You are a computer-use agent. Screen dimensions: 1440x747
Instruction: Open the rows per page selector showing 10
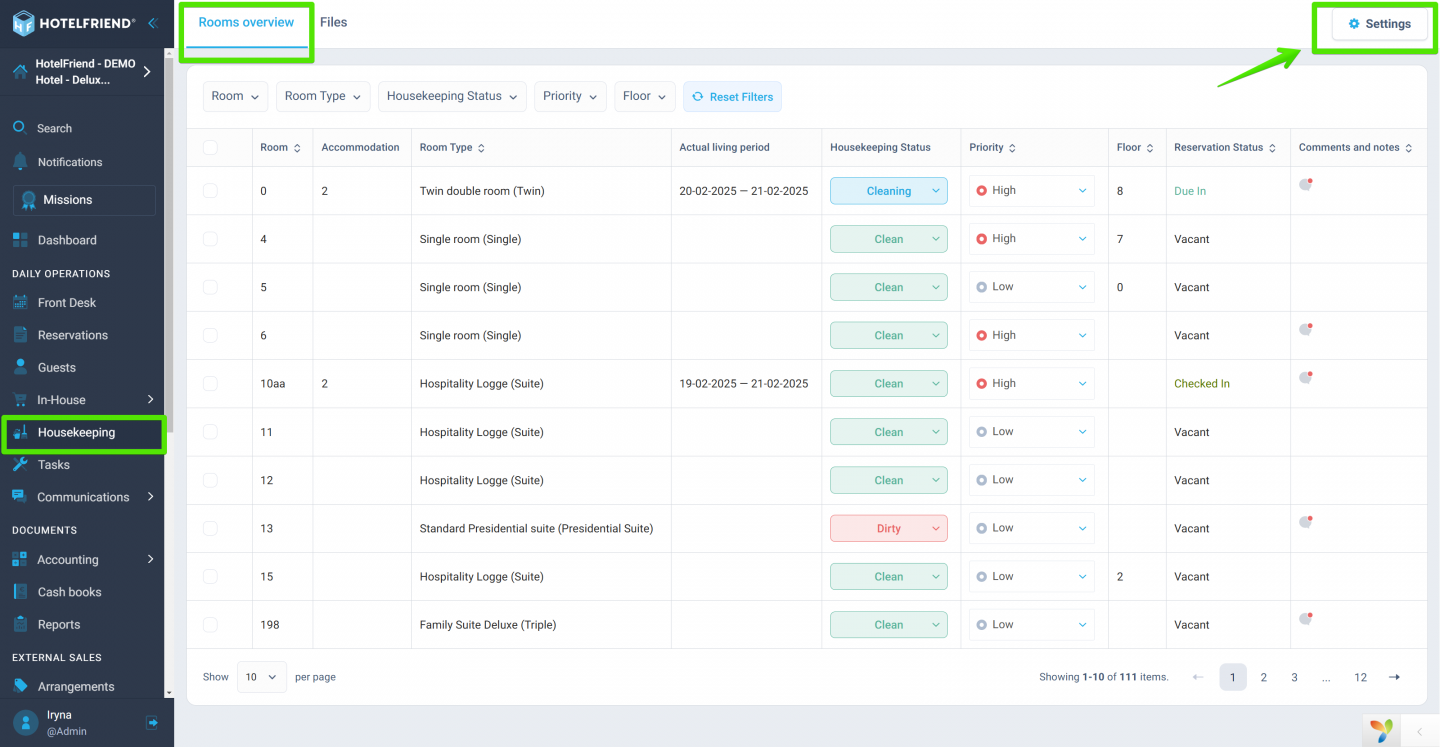tap(262, 677)
